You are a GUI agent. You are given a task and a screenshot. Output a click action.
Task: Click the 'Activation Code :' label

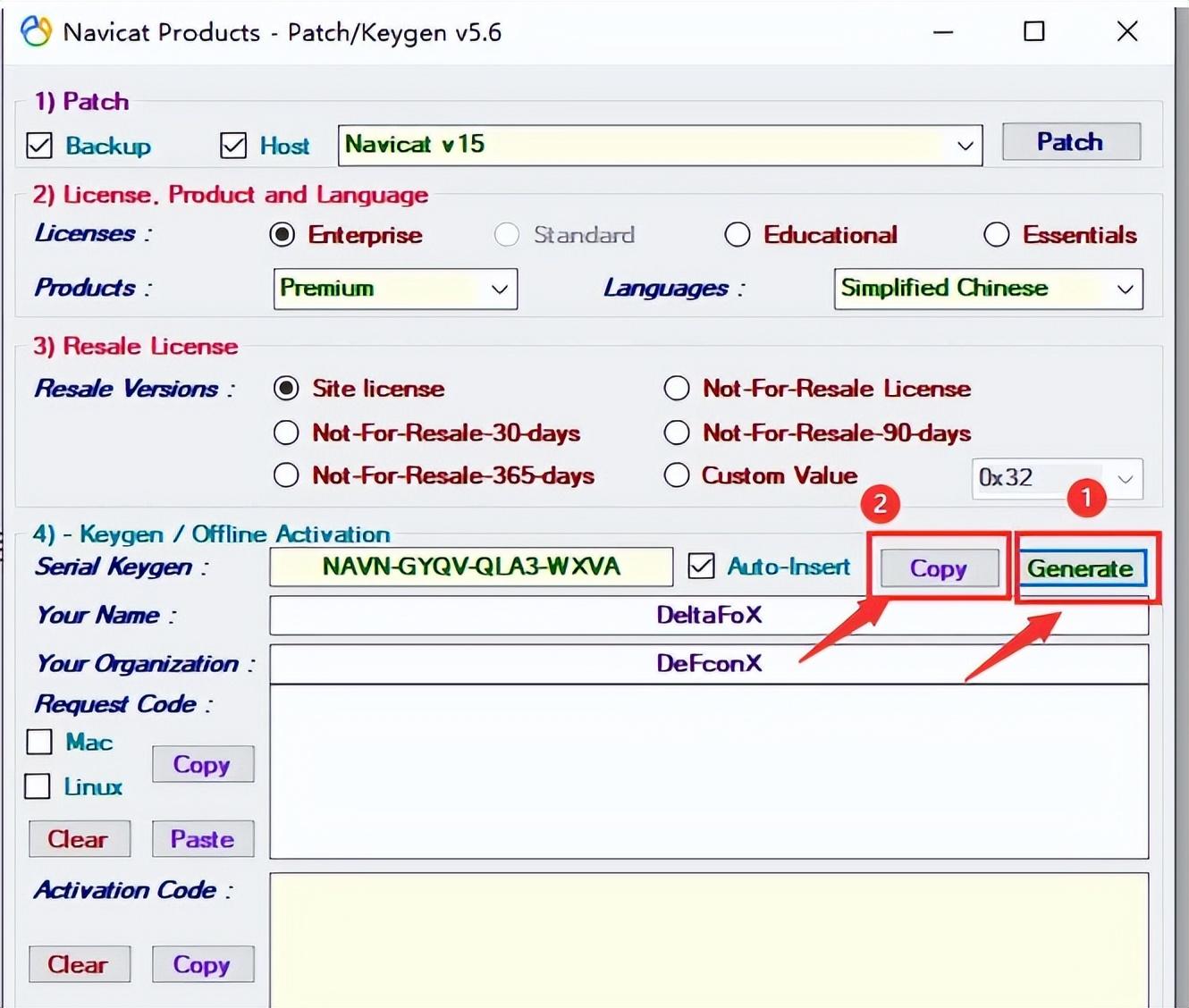(133, 890)
